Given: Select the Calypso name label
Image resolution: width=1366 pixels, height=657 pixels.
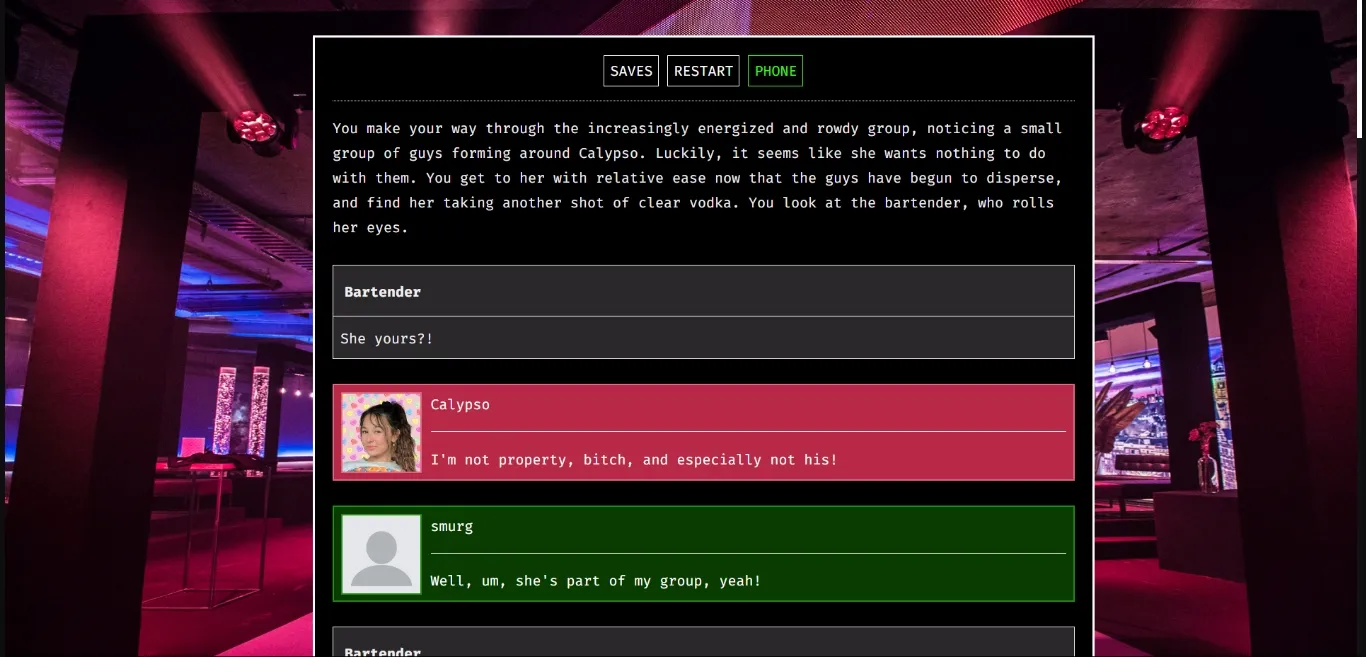Looking at the screenshot, I should [x=460, y=404].
